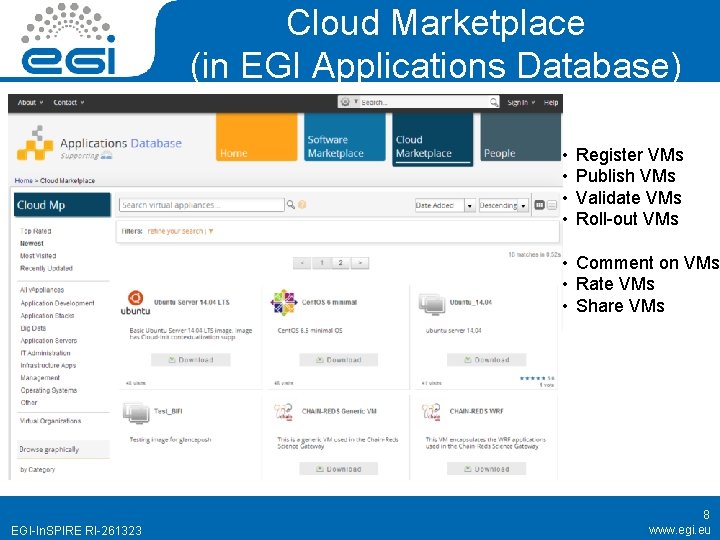
Task: Select results page 1
Action: pos(322,263)
